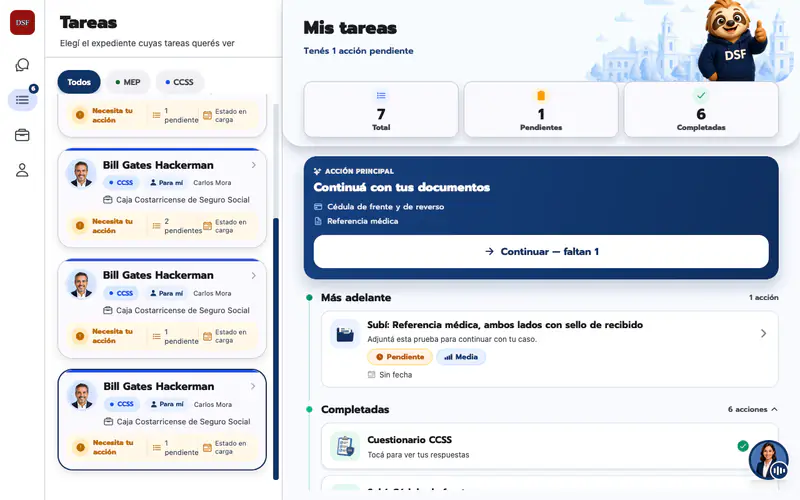
Task: Open the user profile icon in the sidebar
Action: [22, 170]
